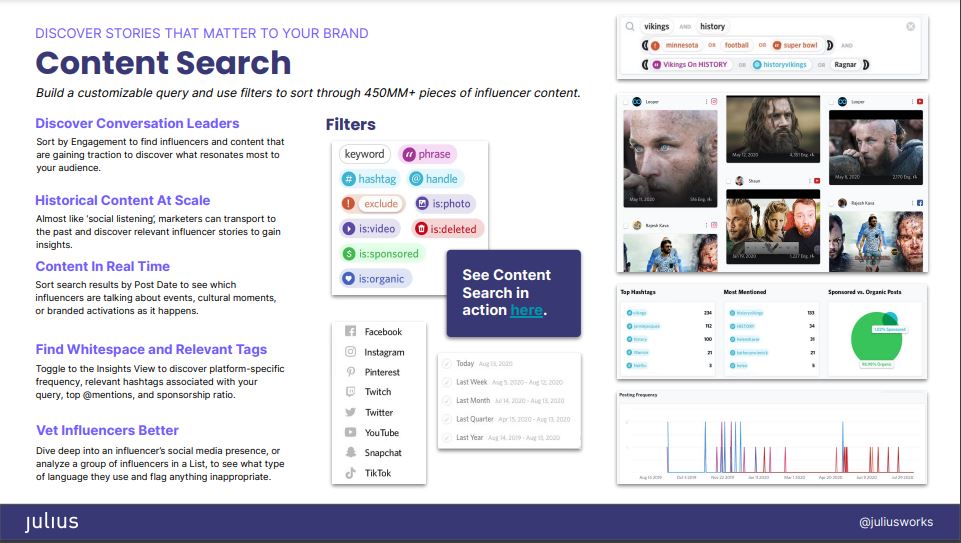Viewport: 961px width, 543px height.
Task: Tick the checkbox on Leeper's YouTube post
Action: point(832,102)
